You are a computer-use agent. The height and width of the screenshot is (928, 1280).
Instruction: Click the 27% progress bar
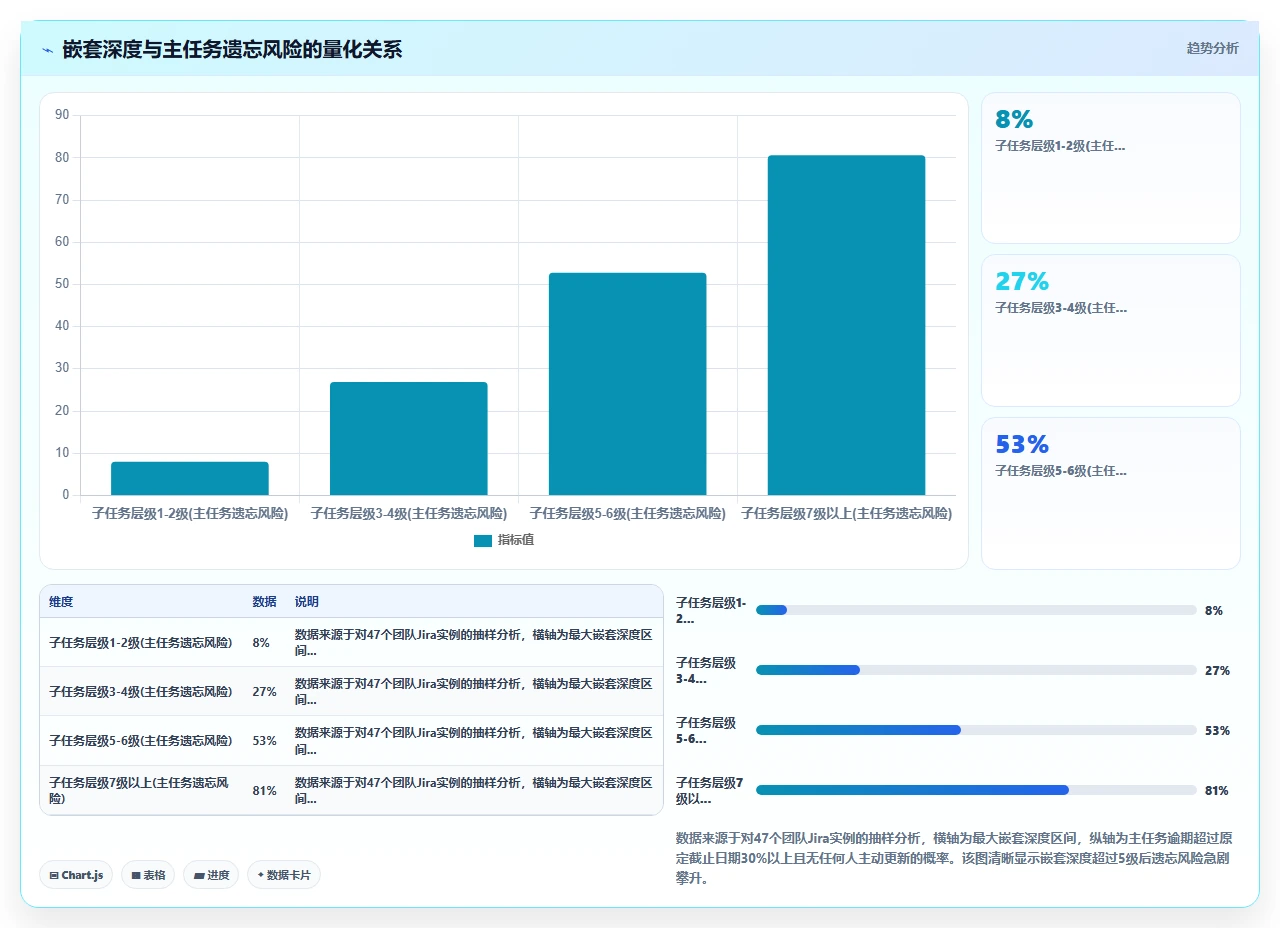(x=976, y=670)
